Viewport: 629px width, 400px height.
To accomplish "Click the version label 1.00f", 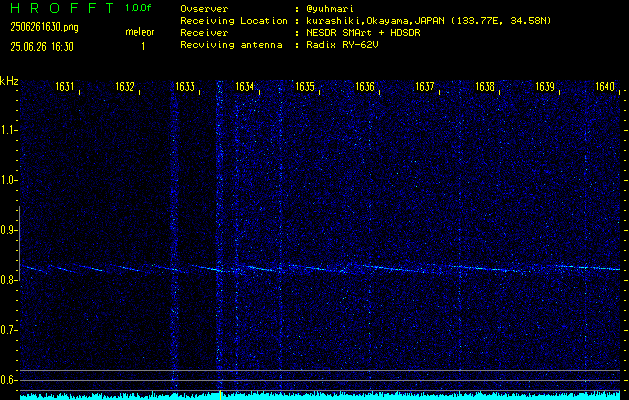I will click(138, 8).
